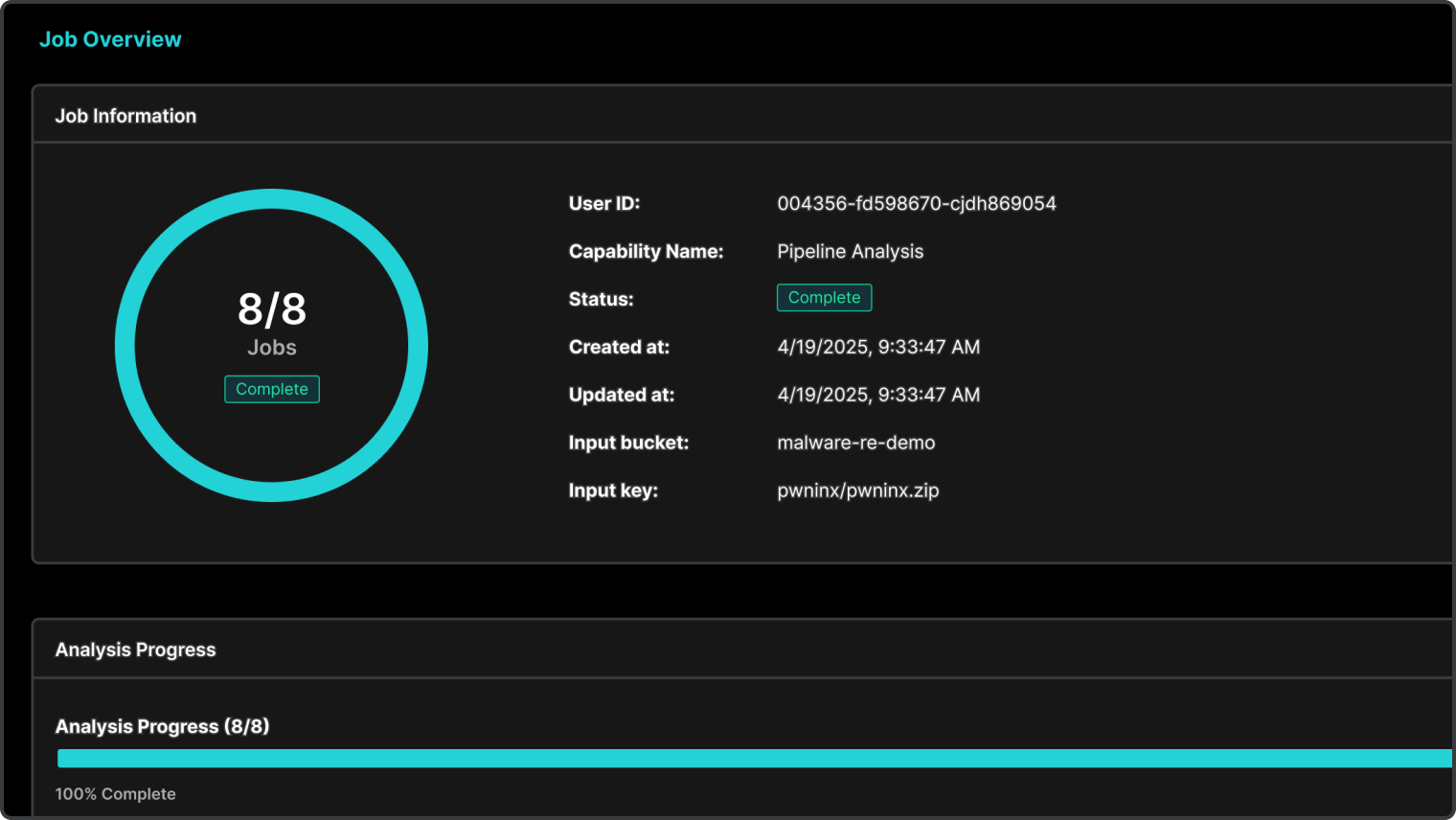Click the teal circular progress ring
This screenshot has height=820, width=1456.
(x=125, y=345)
